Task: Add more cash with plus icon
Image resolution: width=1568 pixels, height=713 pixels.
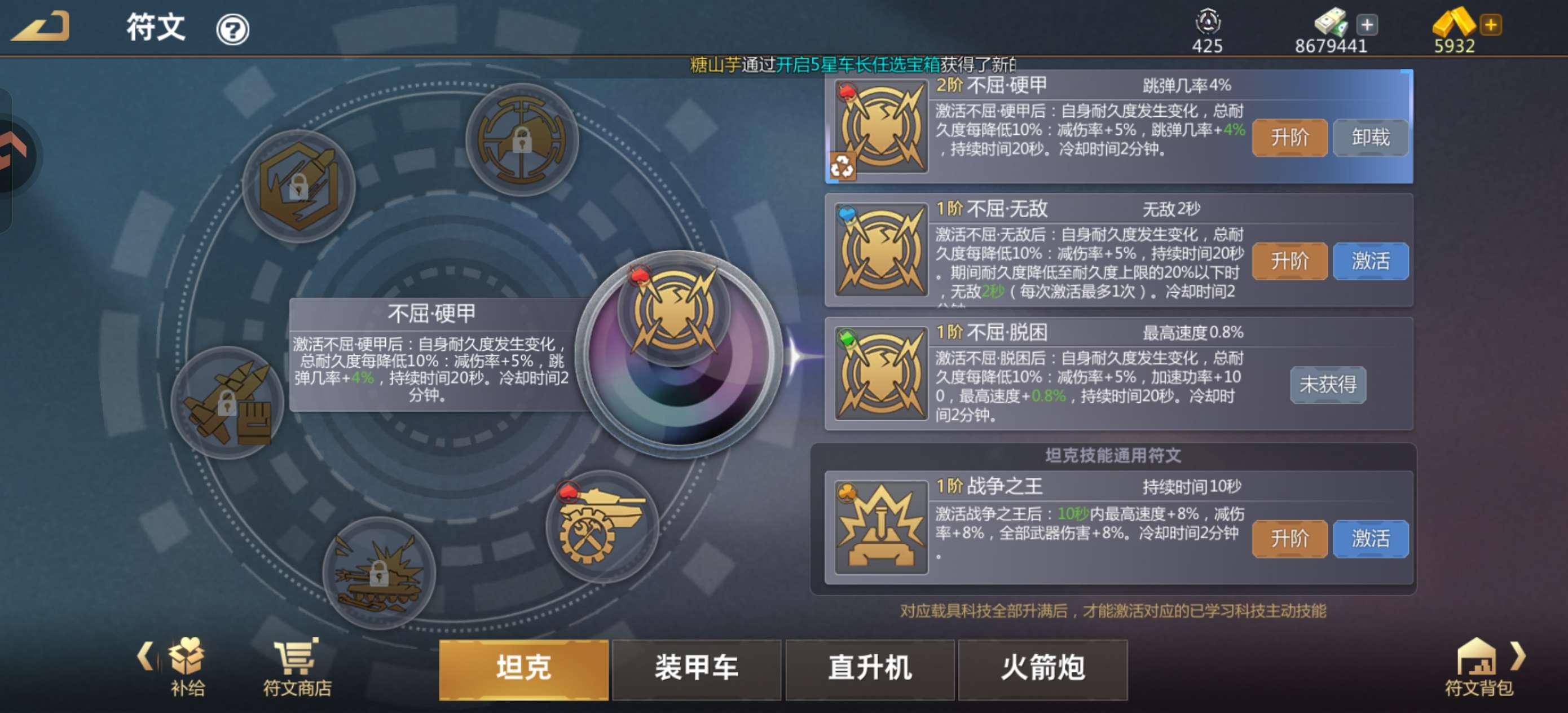Action: point(1367,25)
